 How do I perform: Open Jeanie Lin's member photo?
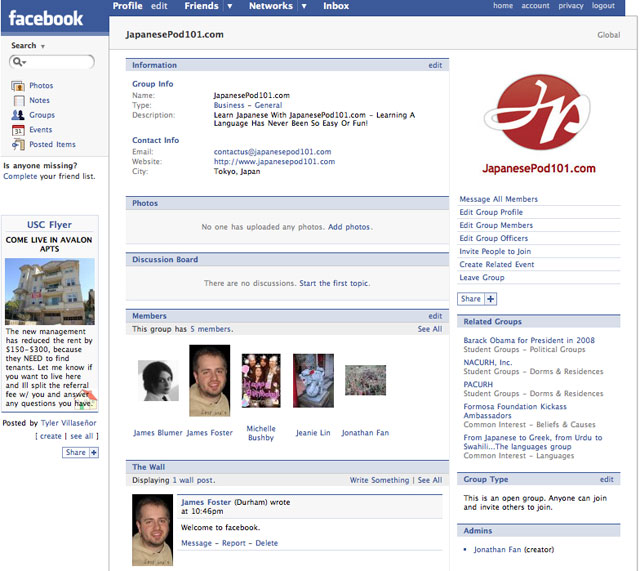(313, 380)
